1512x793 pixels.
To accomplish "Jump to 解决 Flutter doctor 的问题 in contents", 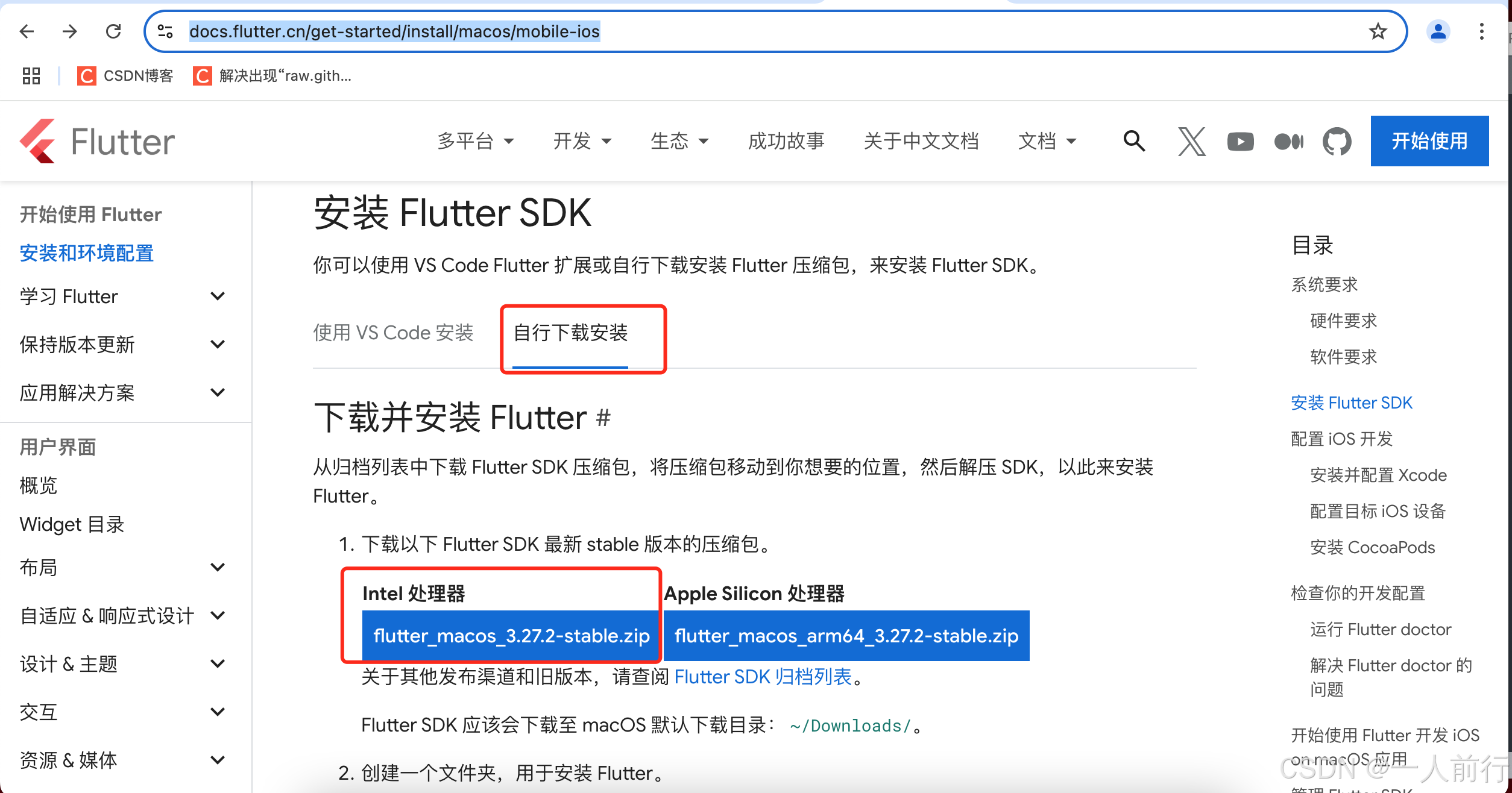I will tap(1391, 677).
